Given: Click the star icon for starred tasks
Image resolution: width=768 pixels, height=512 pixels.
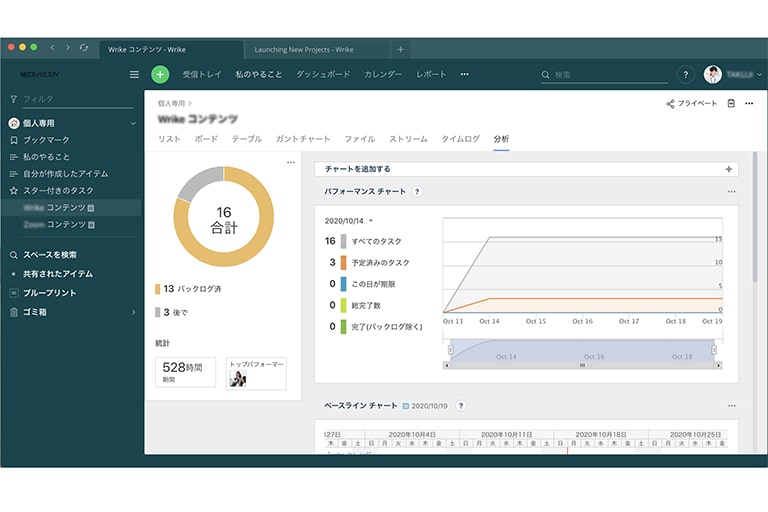Looking at the screenshot, I should point(14,191).
